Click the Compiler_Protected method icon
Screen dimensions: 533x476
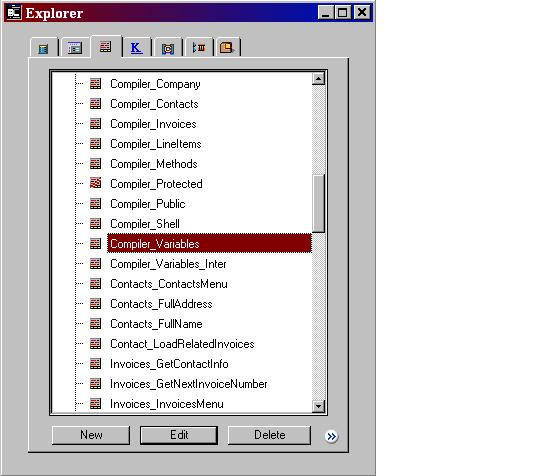tap(96, 183)
